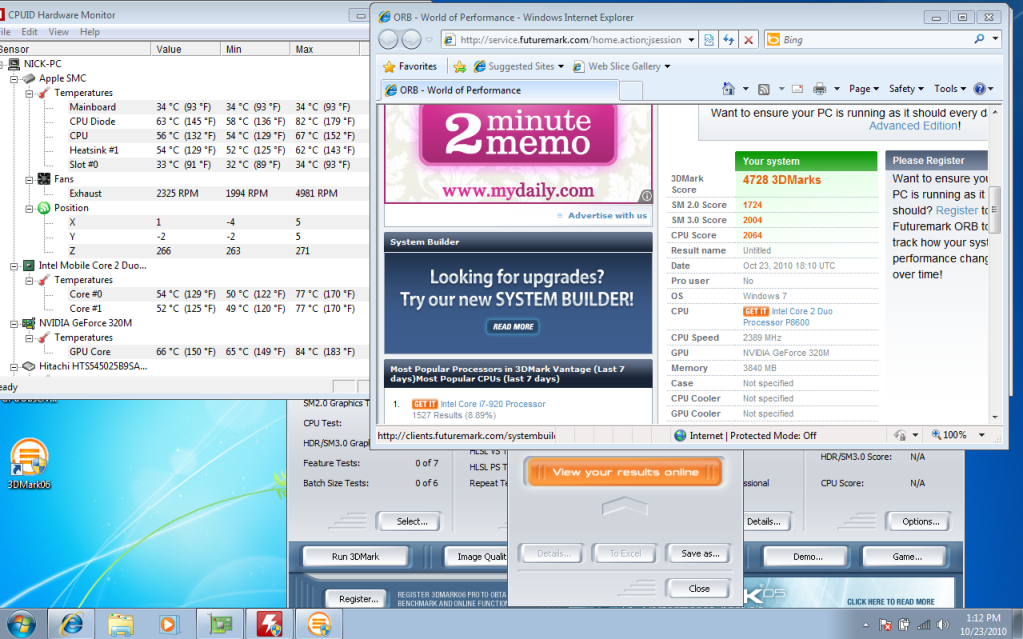Open Windows Explorer from the taskbar
Image resolution: width=1023 pixels, height=639 pixels.
pos(121,625)
